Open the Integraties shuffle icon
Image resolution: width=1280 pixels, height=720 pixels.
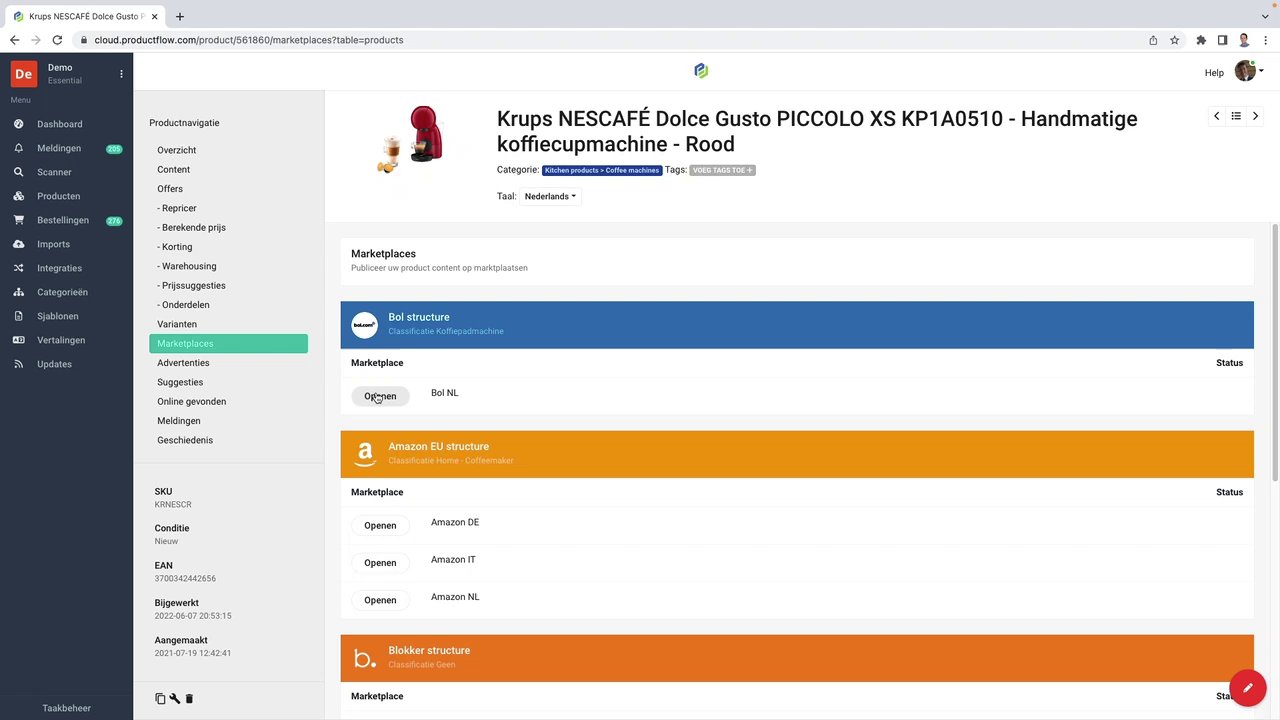point(18,268)
